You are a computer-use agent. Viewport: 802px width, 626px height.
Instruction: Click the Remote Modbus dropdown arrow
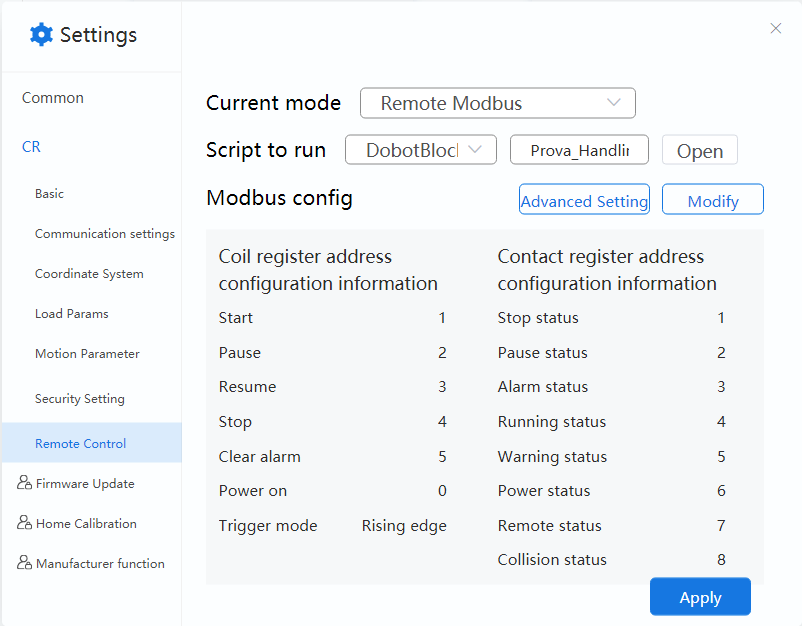click(x=614, y=103)
